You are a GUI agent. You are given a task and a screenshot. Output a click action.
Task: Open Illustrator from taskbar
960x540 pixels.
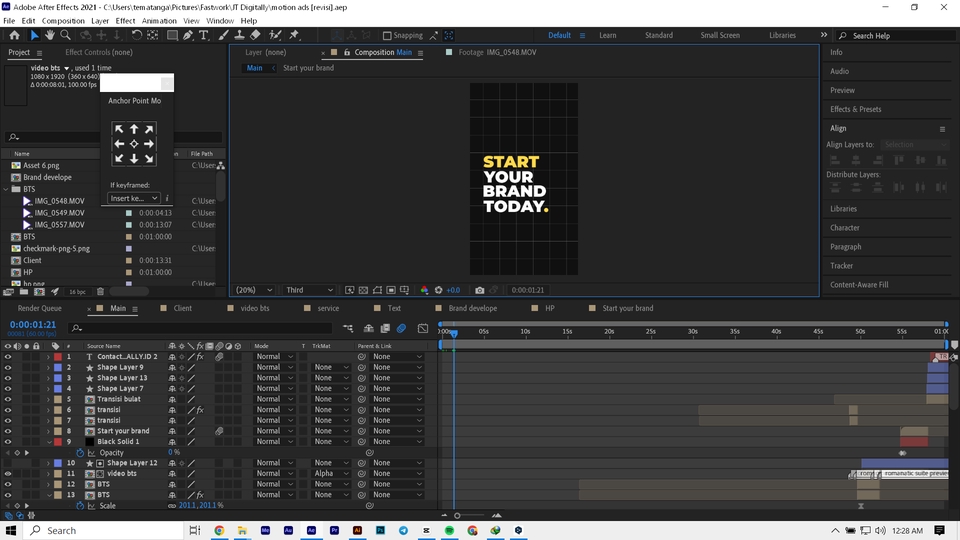point(358,530)
